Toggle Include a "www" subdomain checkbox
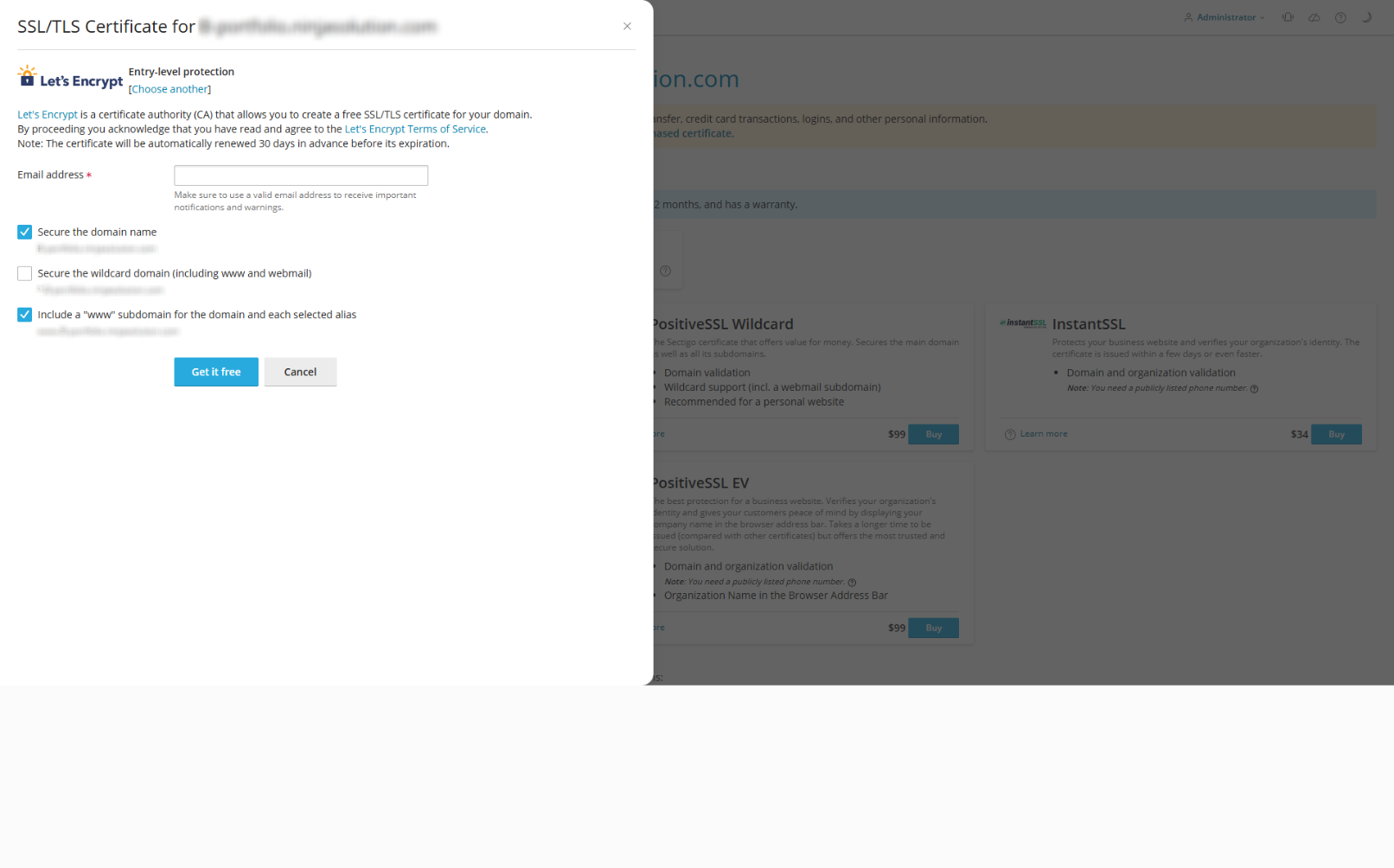Viewport: 1394px width, 868px height. tap(24, 315)
